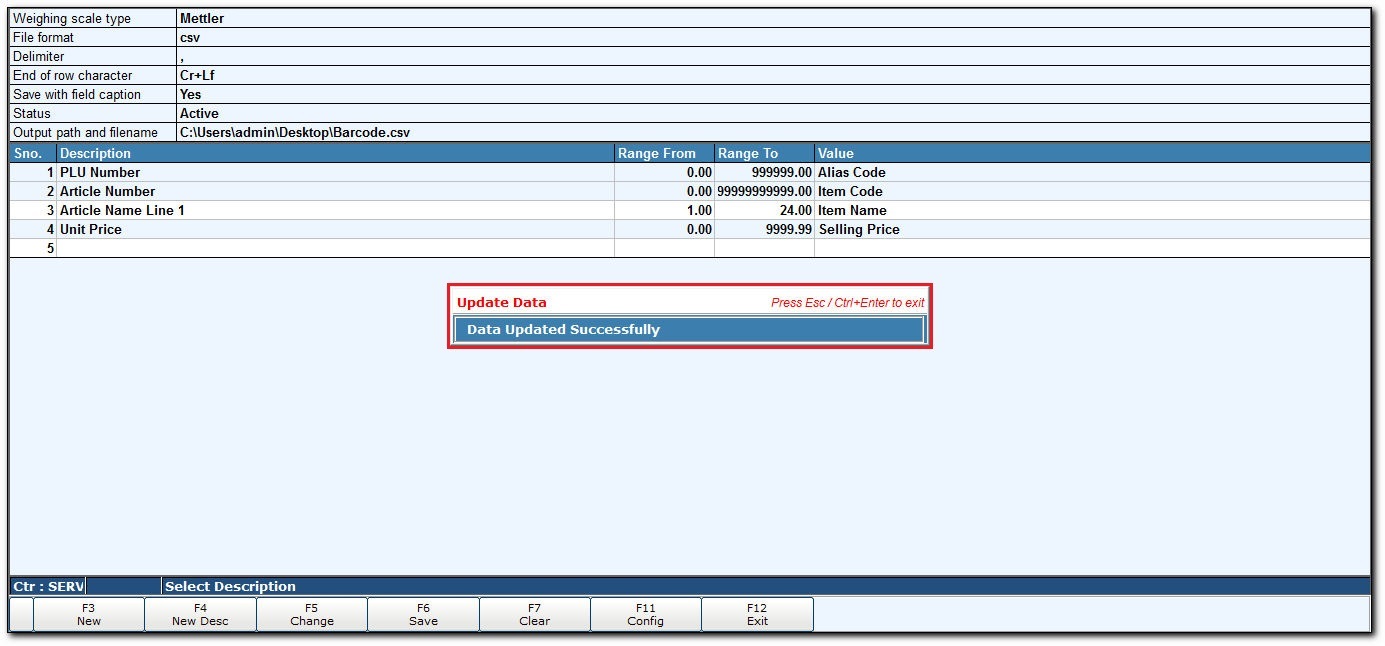Screen dimensions: 1385x646
Task: Click the Item Name value cell
Action: pos(1092,210)
